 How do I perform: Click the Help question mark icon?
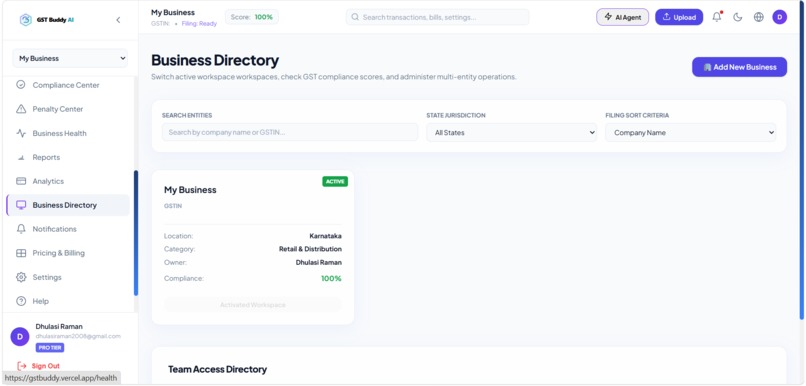pos(21,301)
